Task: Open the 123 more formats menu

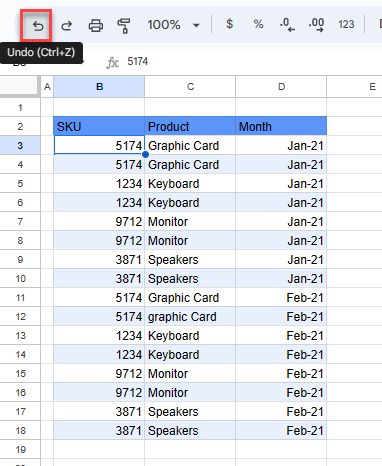Action: click(346, 24)
